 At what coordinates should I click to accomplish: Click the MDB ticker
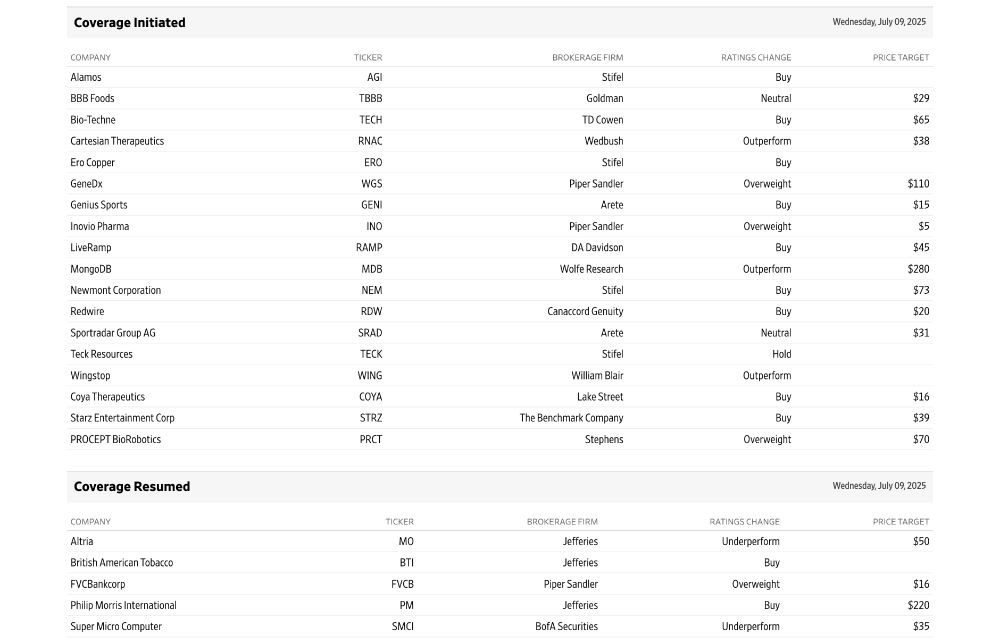tap(371, 269)
